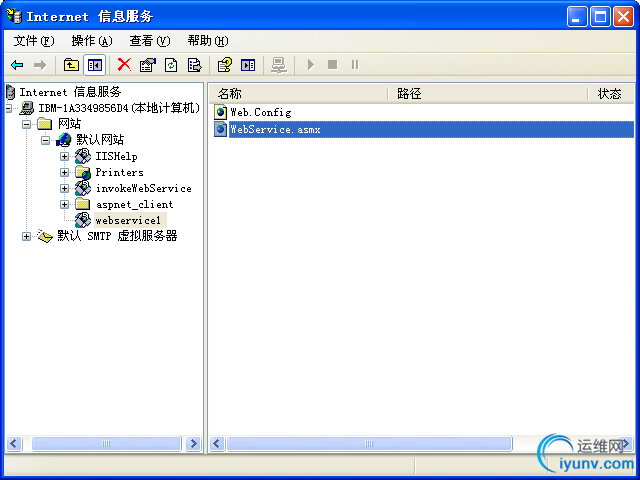
Task: Select the webservice1 tree label
Action: tap(129, 220)
